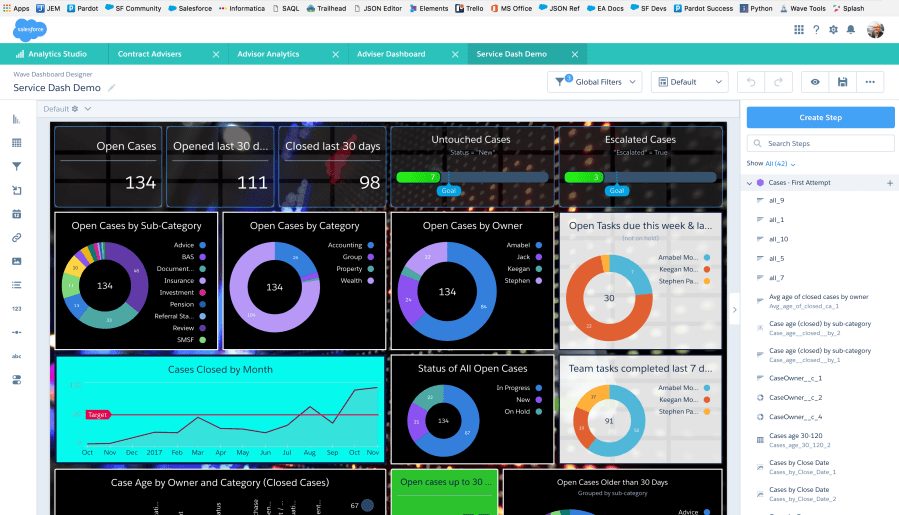Open the Trailhead bookmark

[x=326, y=8]
